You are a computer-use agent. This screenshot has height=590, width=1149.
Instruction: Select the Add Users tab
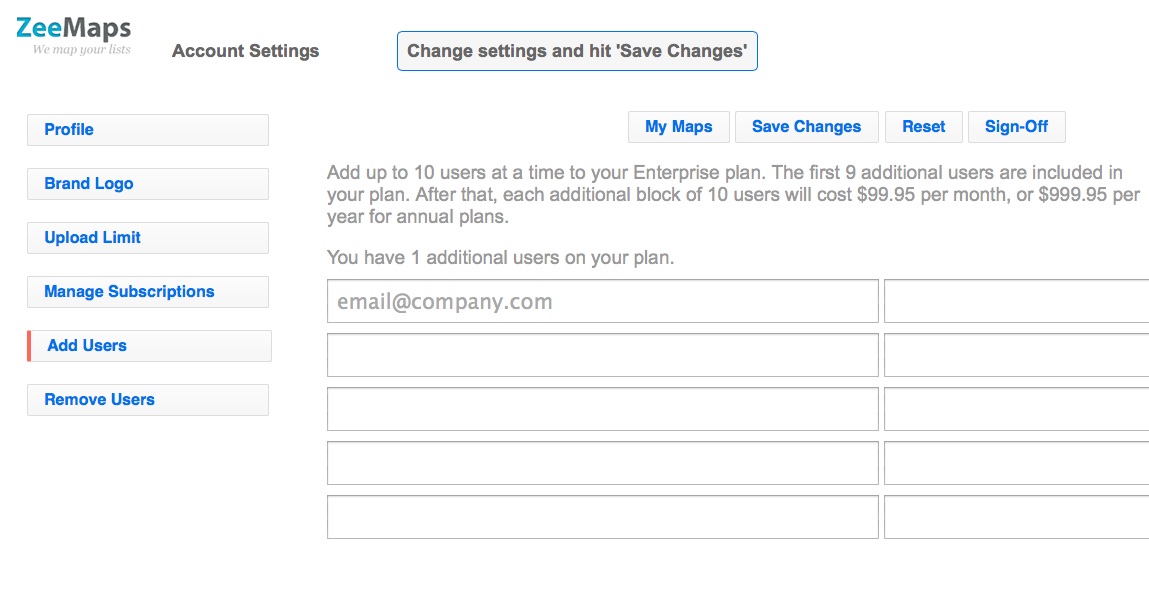pyautogui.click(x=149, y=346)
